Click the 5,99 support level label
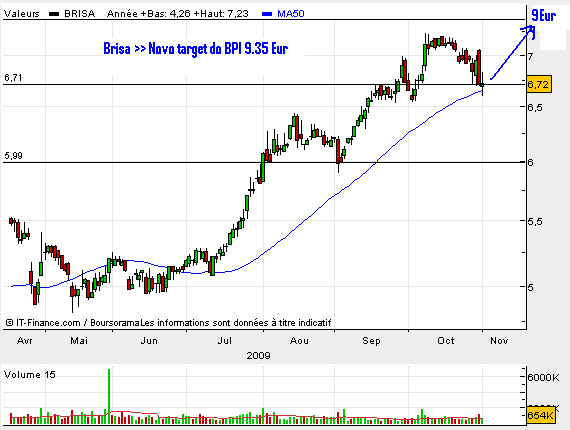The height and width of the screenshot is (430, 570). point(13,156)
